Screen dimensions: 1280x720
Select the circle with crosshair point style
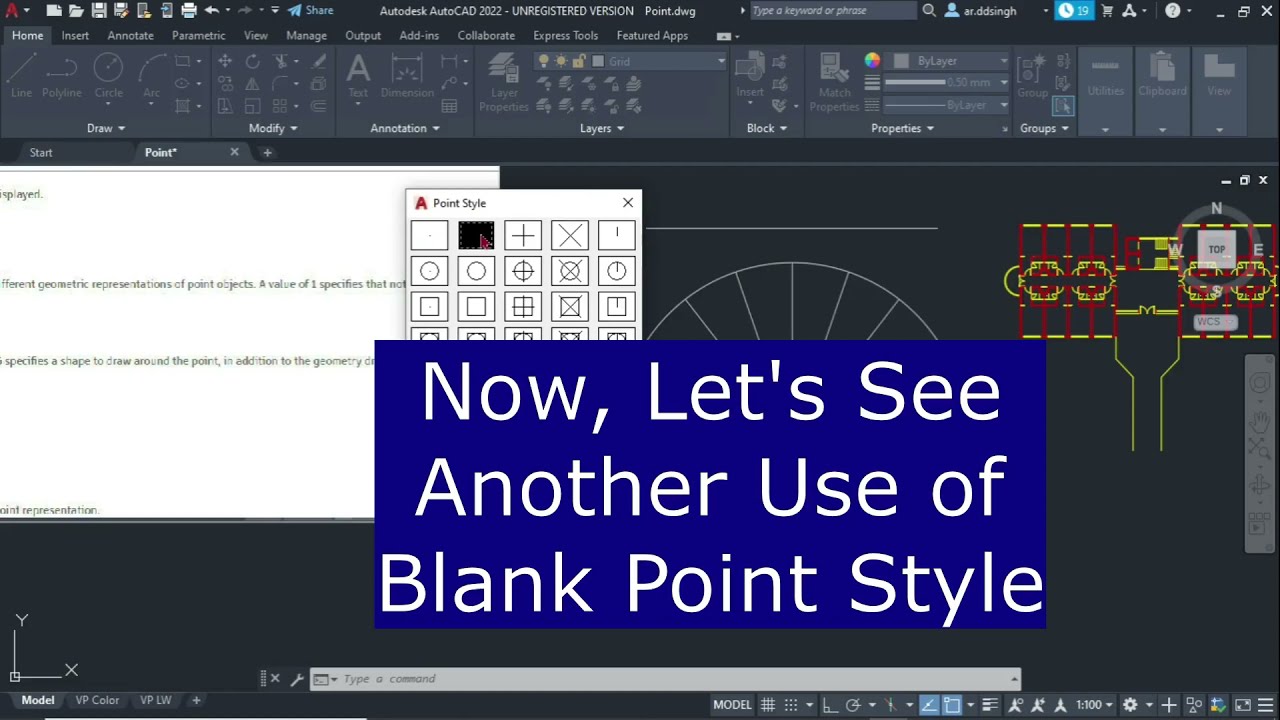[x=523, y=271]
